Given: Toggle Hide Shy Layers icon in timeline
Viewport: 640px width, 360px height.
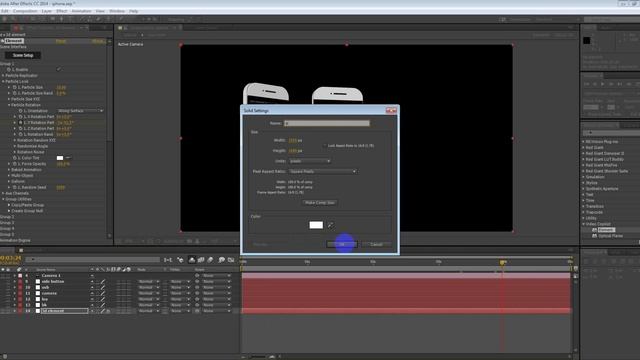Looking at the screenshot, I should (x=191, y=260).
